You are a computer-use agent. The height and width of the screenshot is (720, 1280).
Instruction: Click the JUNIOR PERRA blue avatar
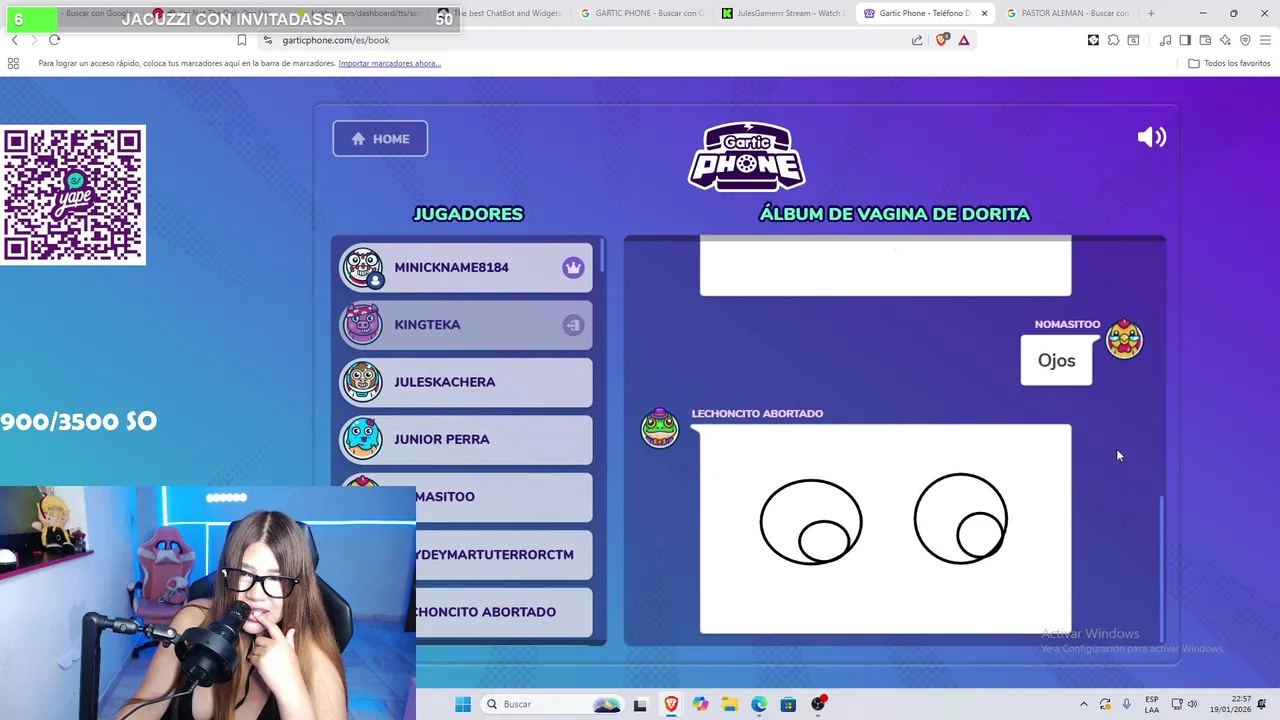pos(362,438)
